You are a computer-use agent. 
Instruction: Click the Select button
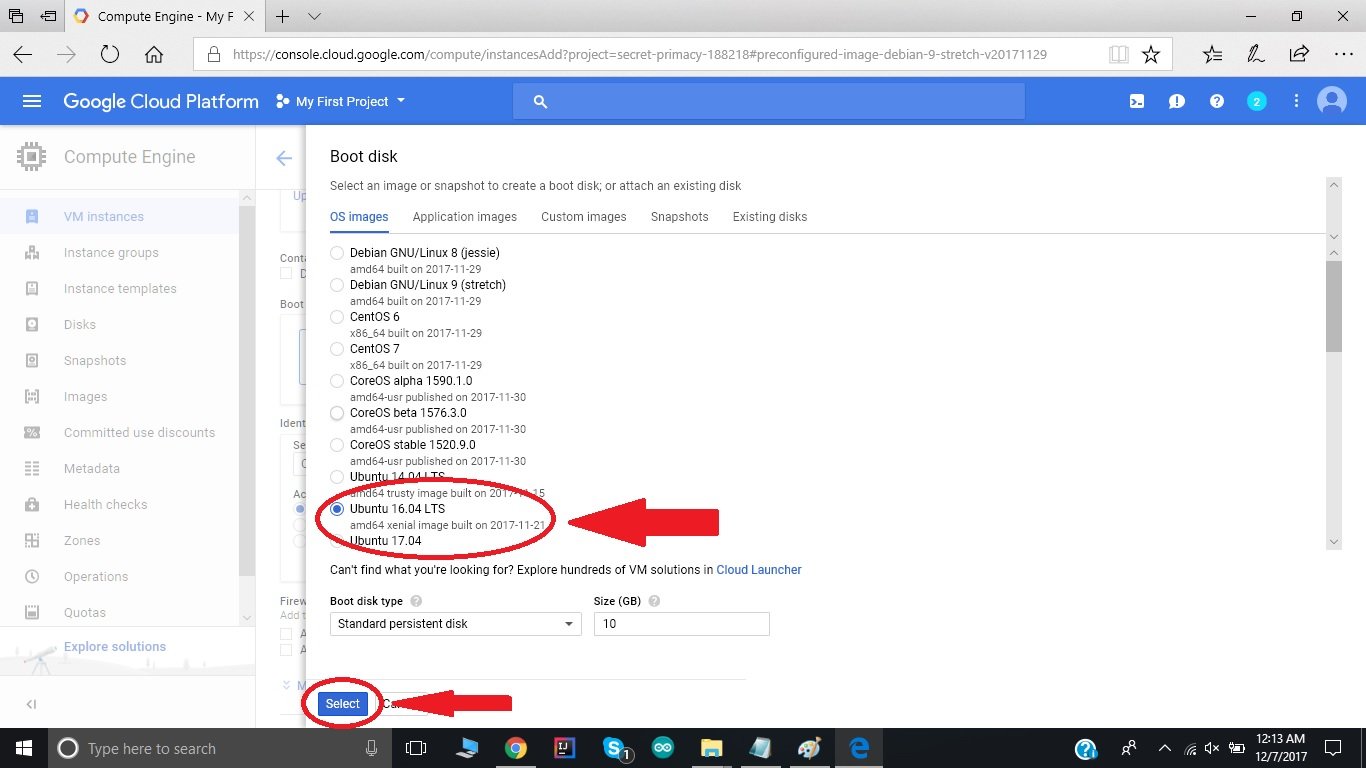pos(343,704)
